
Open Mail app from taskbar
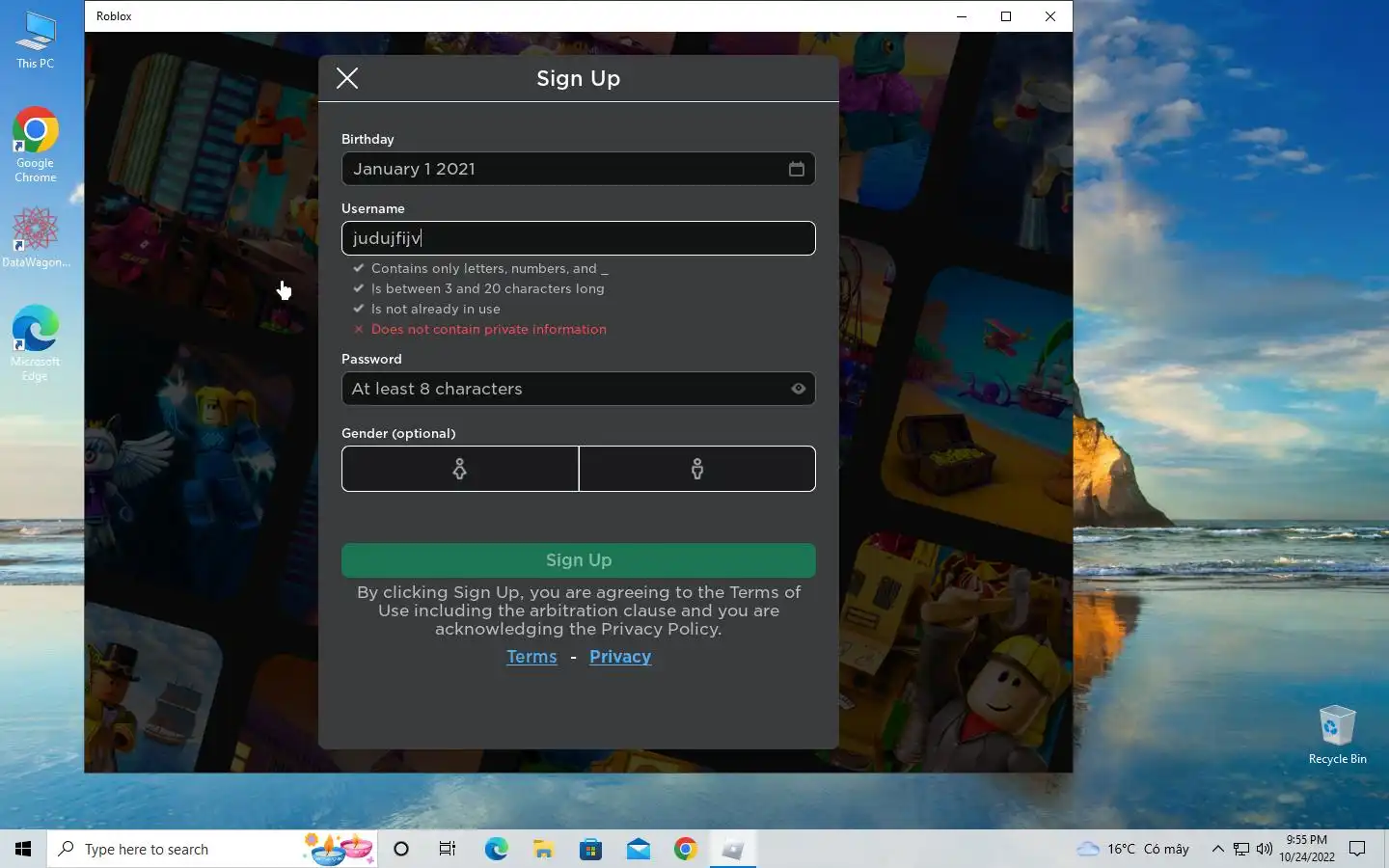(638, 849)
